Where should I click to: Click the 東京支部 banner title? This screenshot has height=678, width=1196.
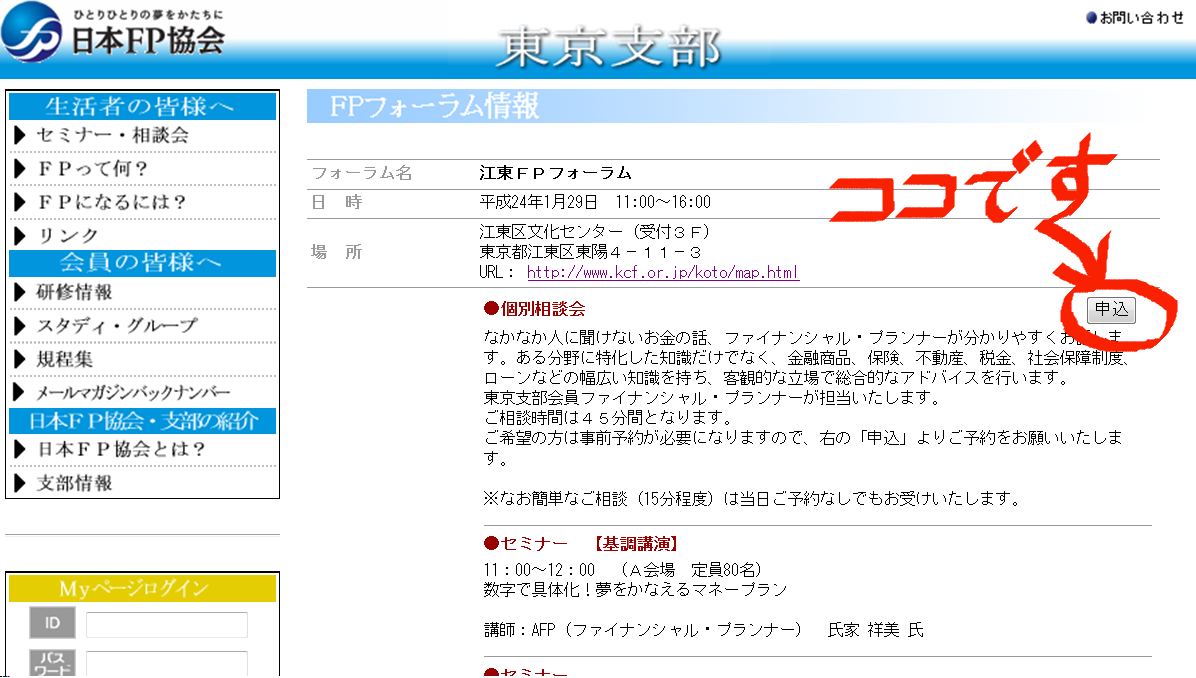(x=609, y=47)
